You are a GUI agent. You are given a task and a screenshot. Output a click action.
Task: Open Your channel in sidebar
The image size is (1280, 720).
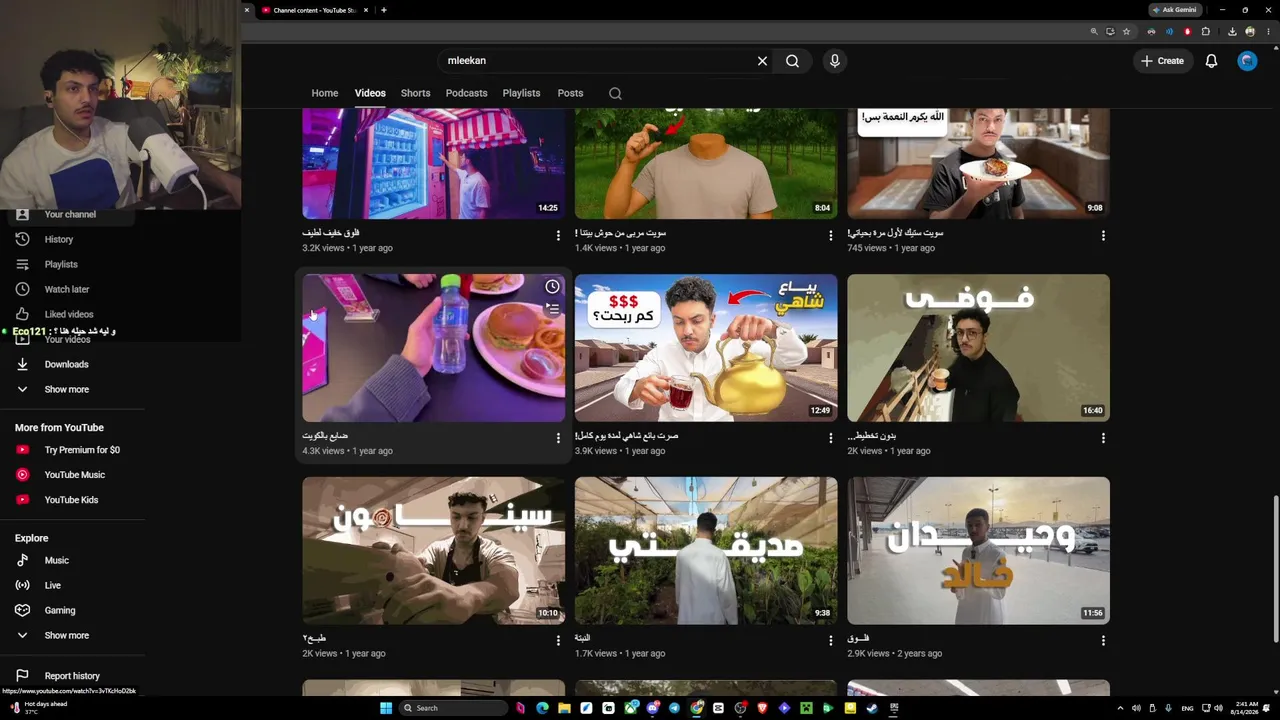pos(72,214)
